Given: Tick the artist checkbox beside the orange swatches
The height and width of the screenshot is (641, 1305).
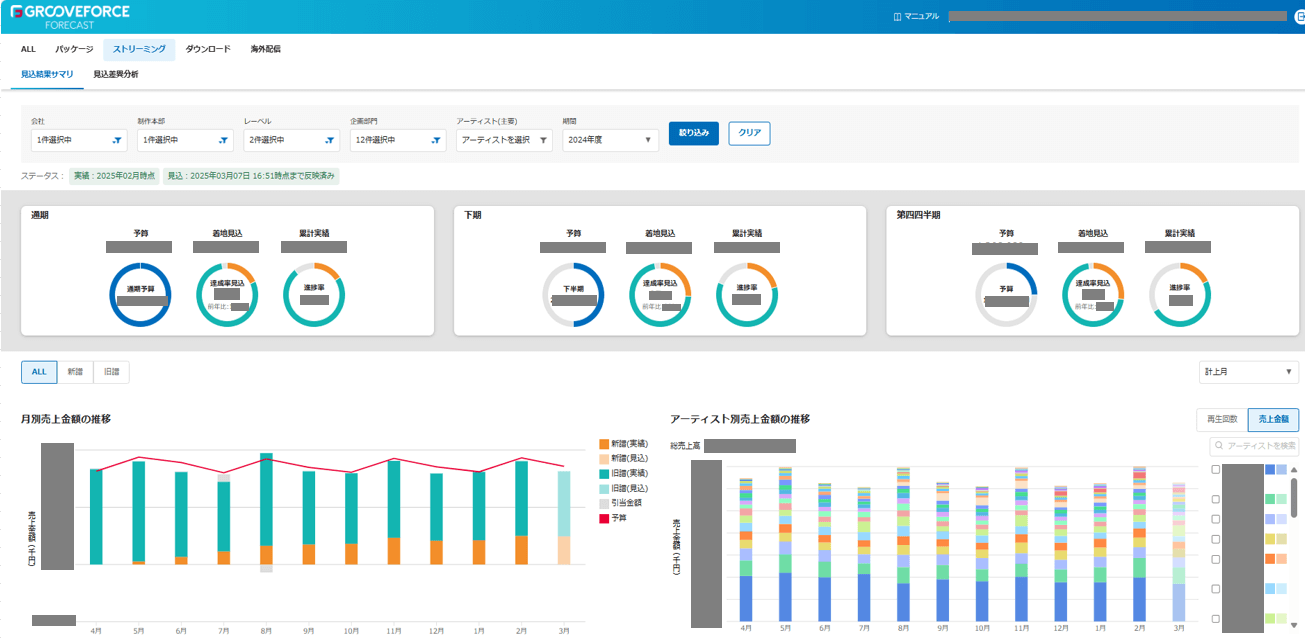Looking at the screenshot, I should [x=1215, y=559].
